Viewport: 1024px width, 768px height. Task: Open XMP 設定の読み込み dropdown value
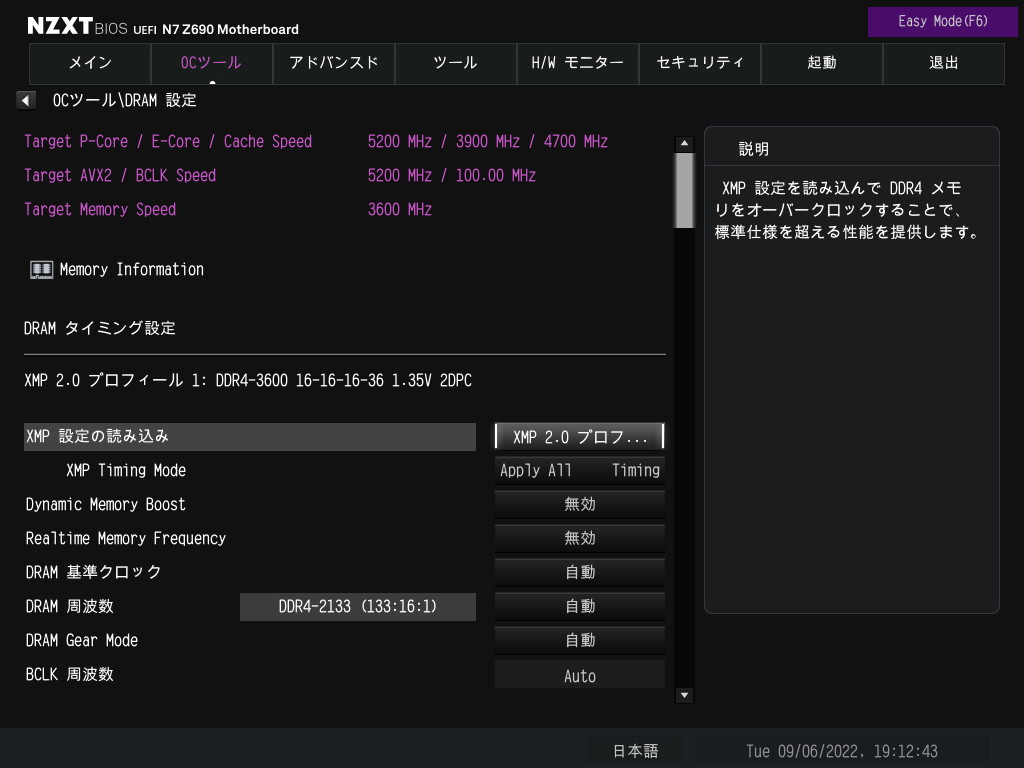pos(580,436)
